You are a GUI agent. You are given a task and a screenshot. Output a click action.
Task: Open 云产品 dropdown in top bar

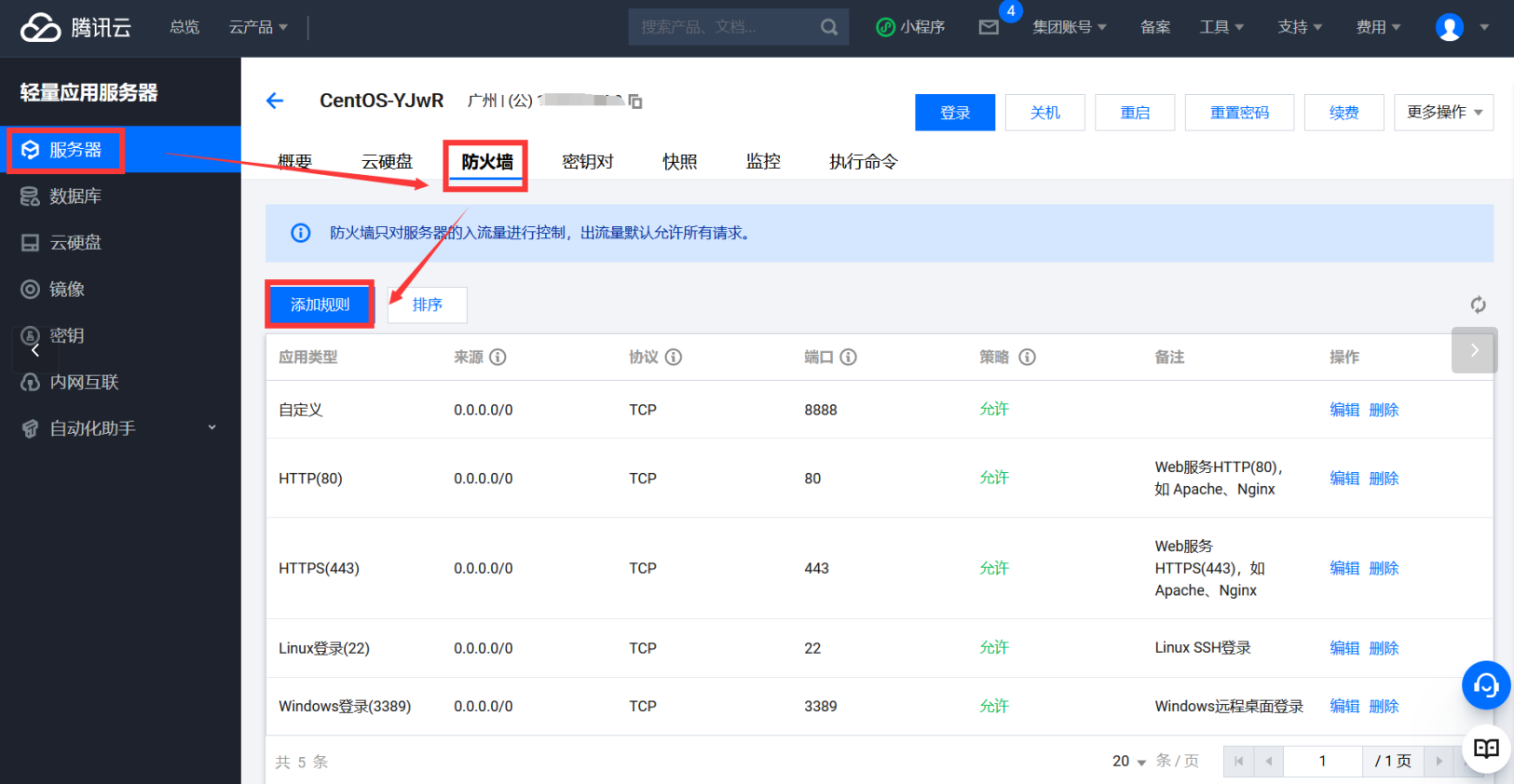[x=258, y=27]
